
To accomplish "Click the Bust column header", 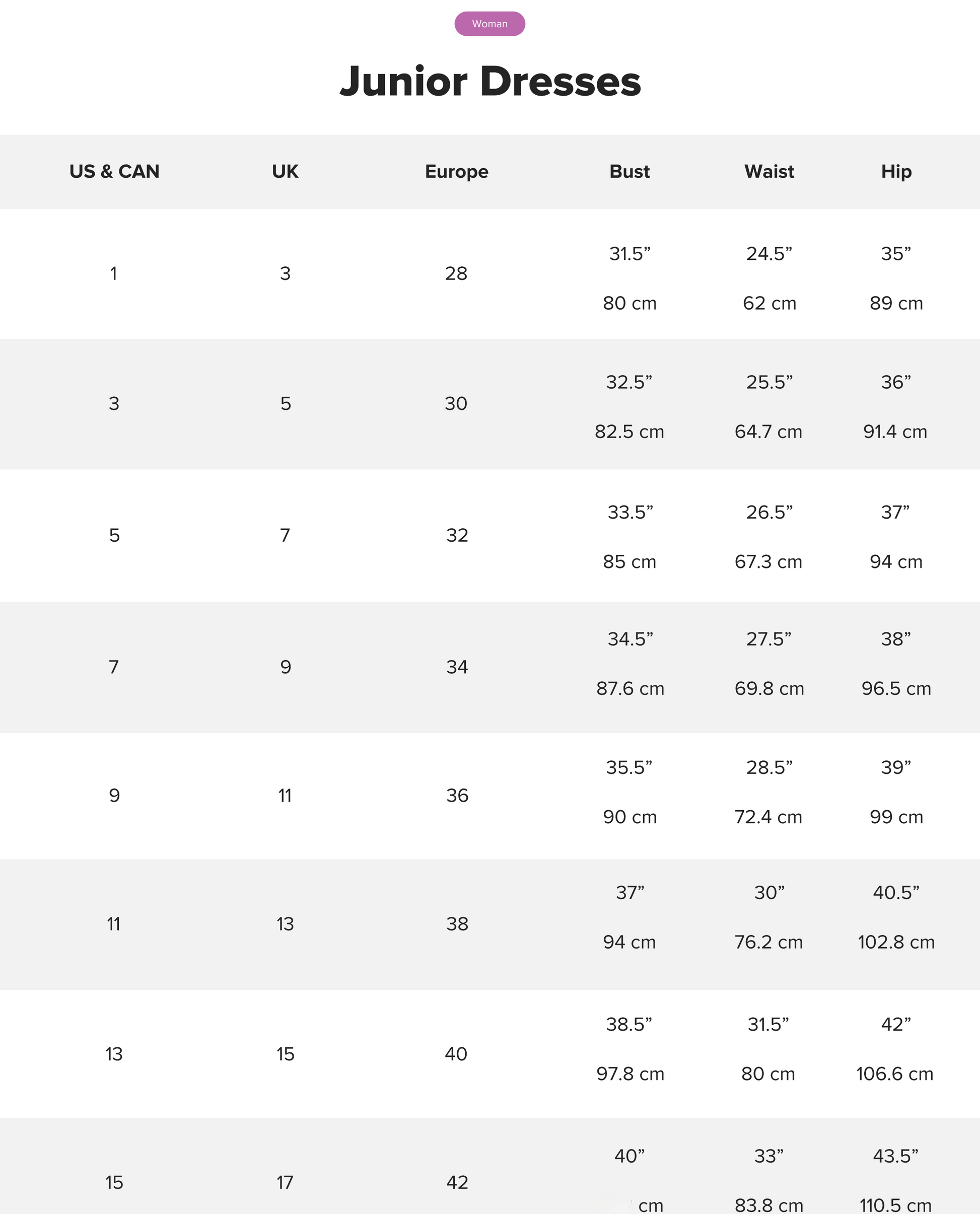I will 629,171.
